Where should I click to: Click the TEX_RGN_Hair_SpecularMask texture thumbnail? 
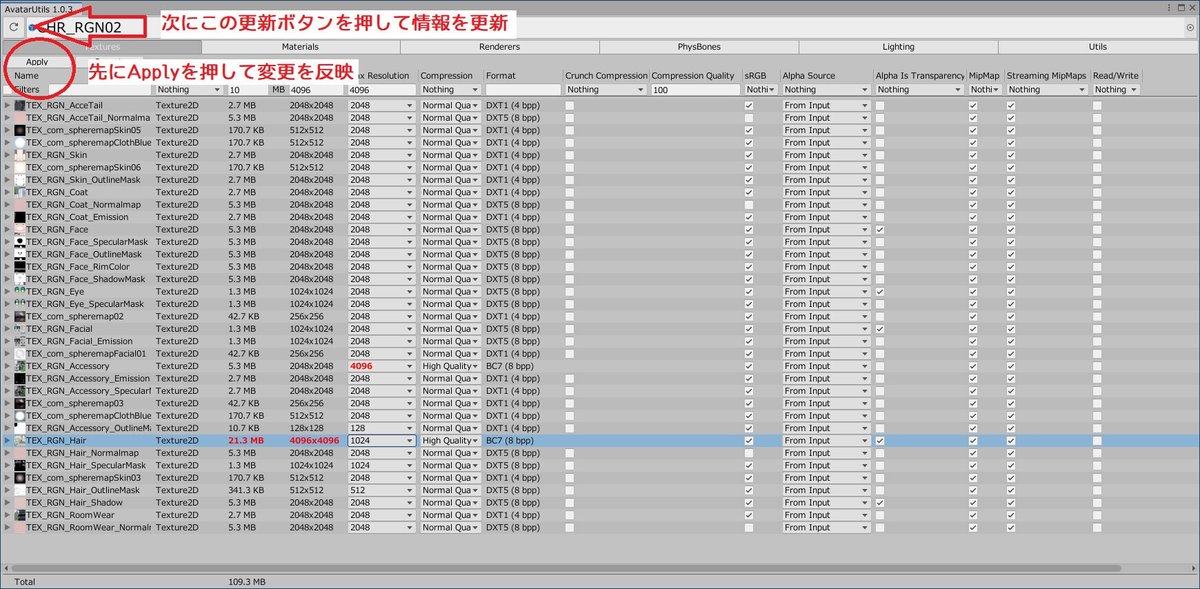(19, 465)
